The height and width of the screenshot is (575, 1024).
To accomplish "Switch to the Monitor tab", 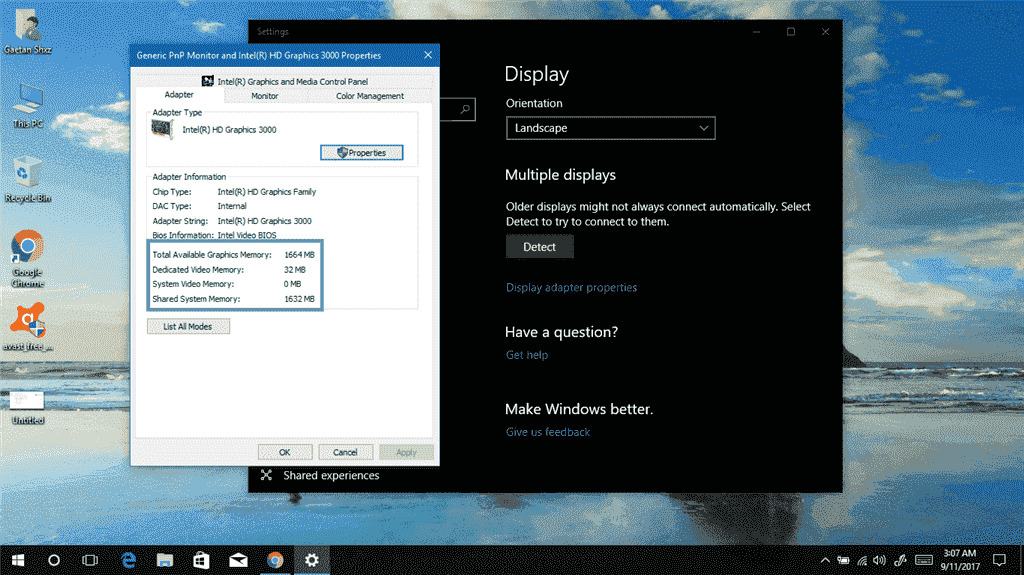I will point(264,96).
